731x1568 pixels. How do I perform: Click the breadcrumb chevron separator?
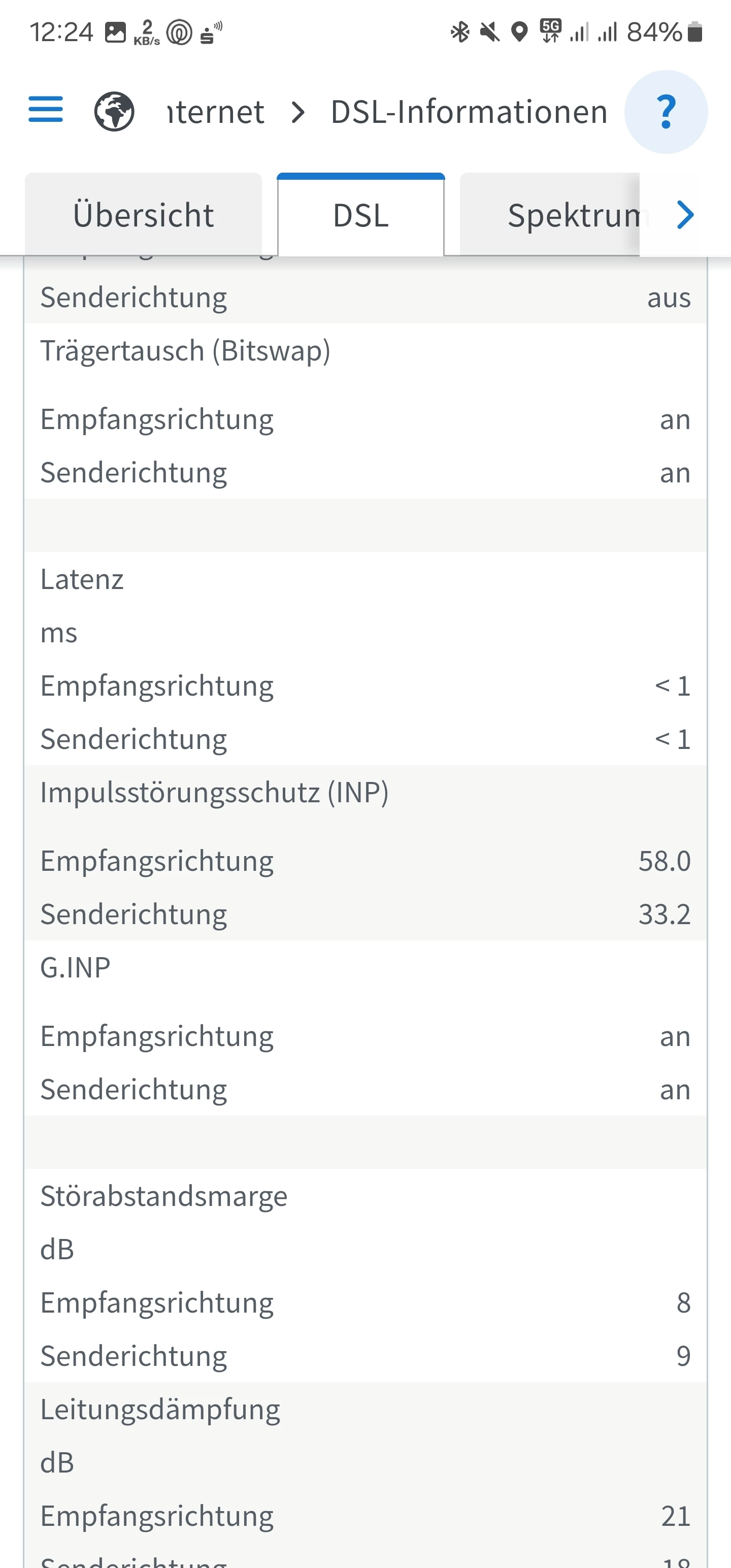(297, 113)
